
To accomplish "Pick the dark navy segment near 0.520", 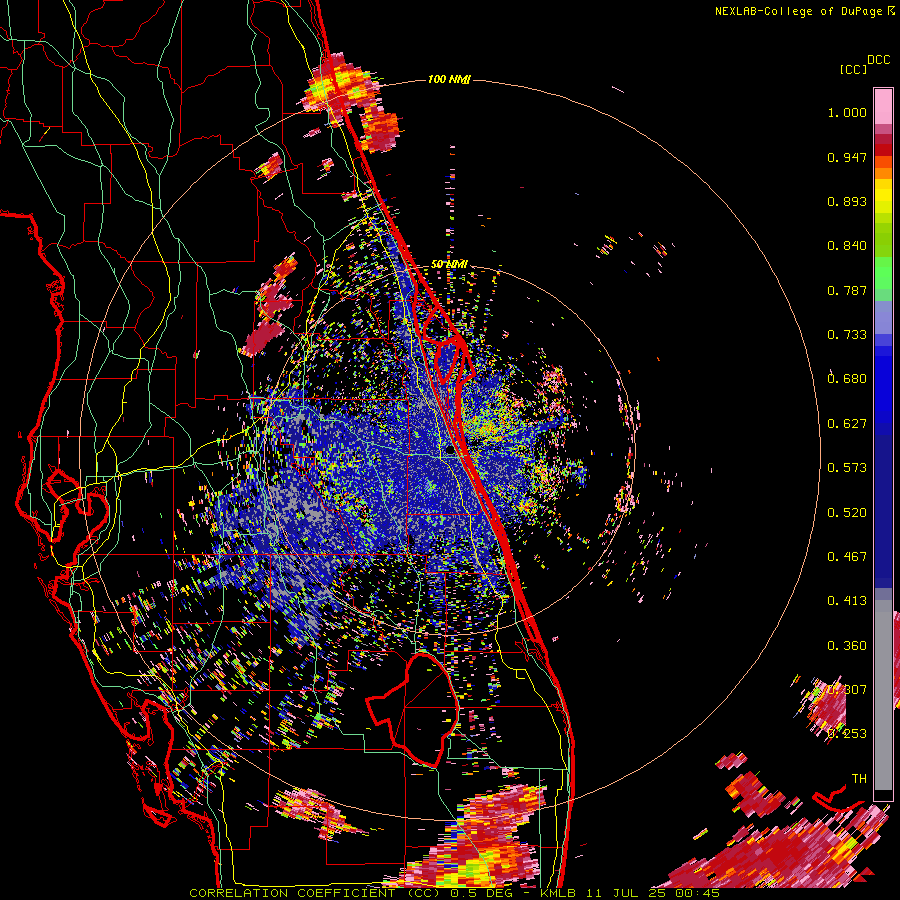I will (x=883, y=511).
